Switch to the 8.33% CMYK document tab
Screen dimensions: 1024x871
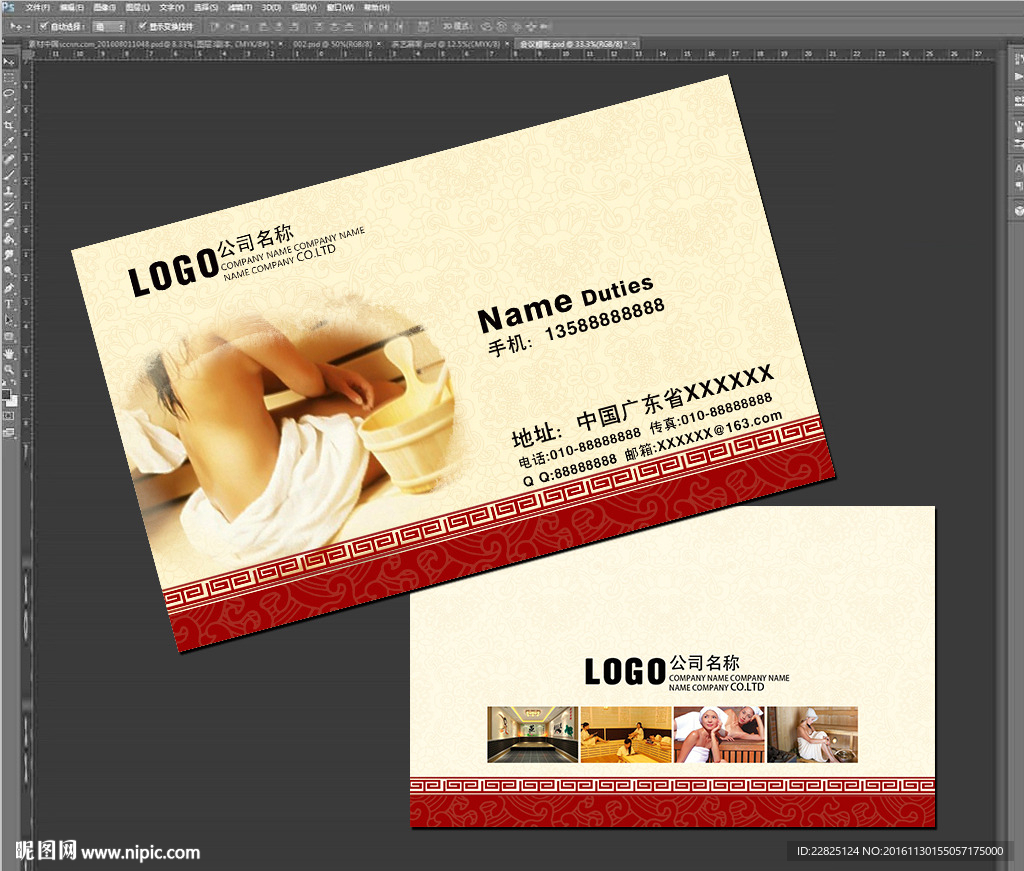coord(149,44)
